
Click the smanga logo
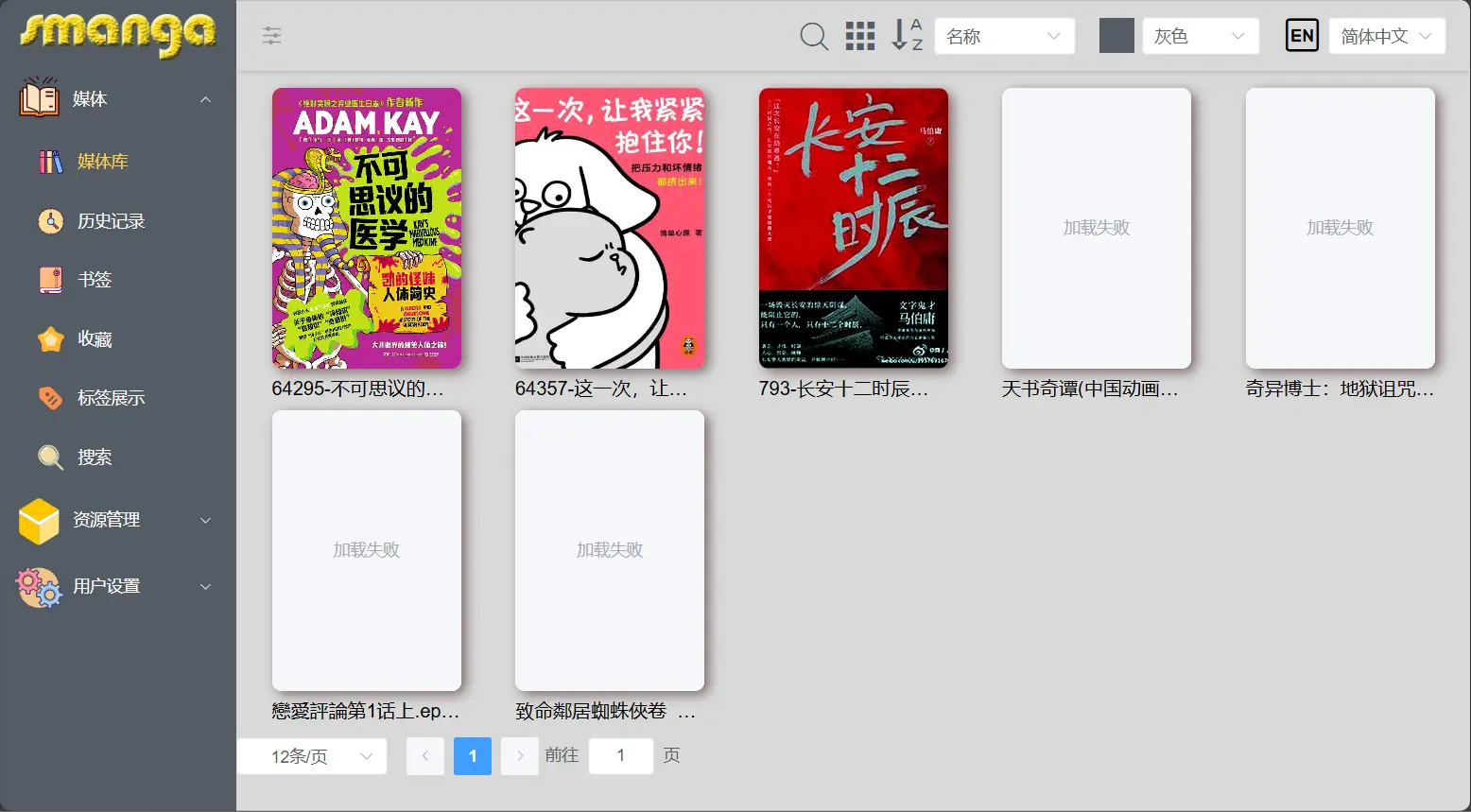click(x=118, y=34)
